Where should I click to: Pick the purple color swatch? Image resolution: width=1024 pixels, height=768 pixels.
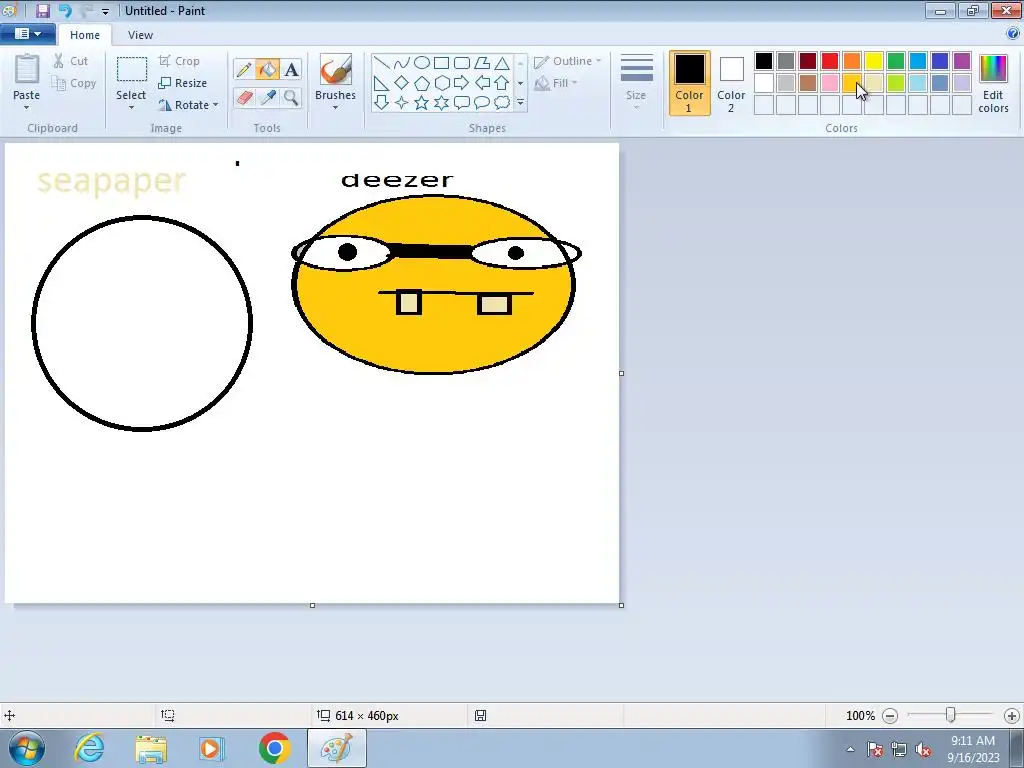click(962, 61)
